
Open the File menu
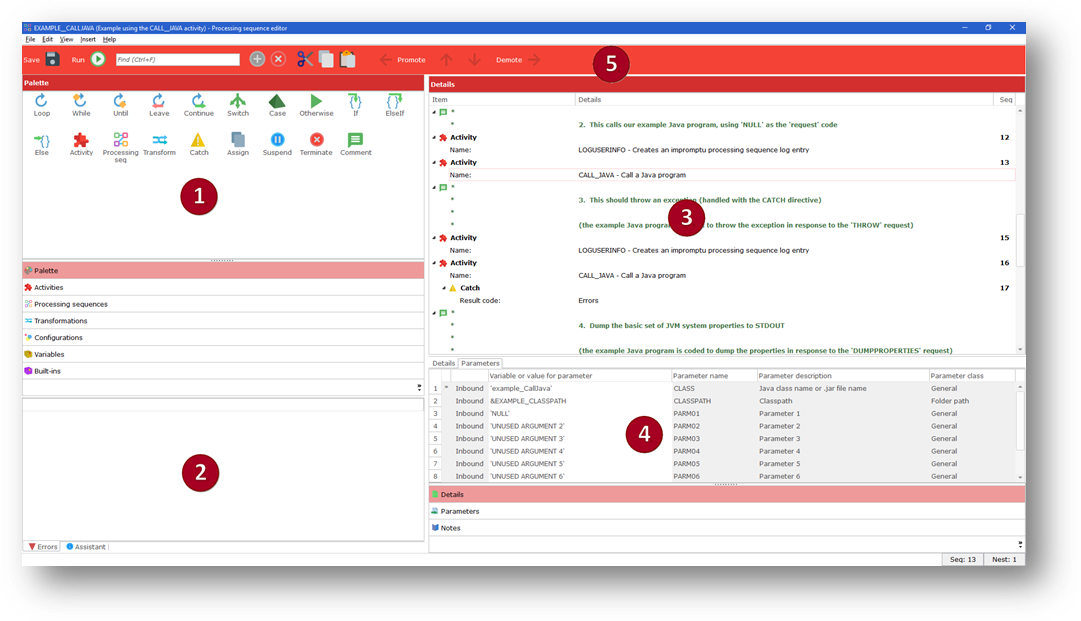point(30,39)
